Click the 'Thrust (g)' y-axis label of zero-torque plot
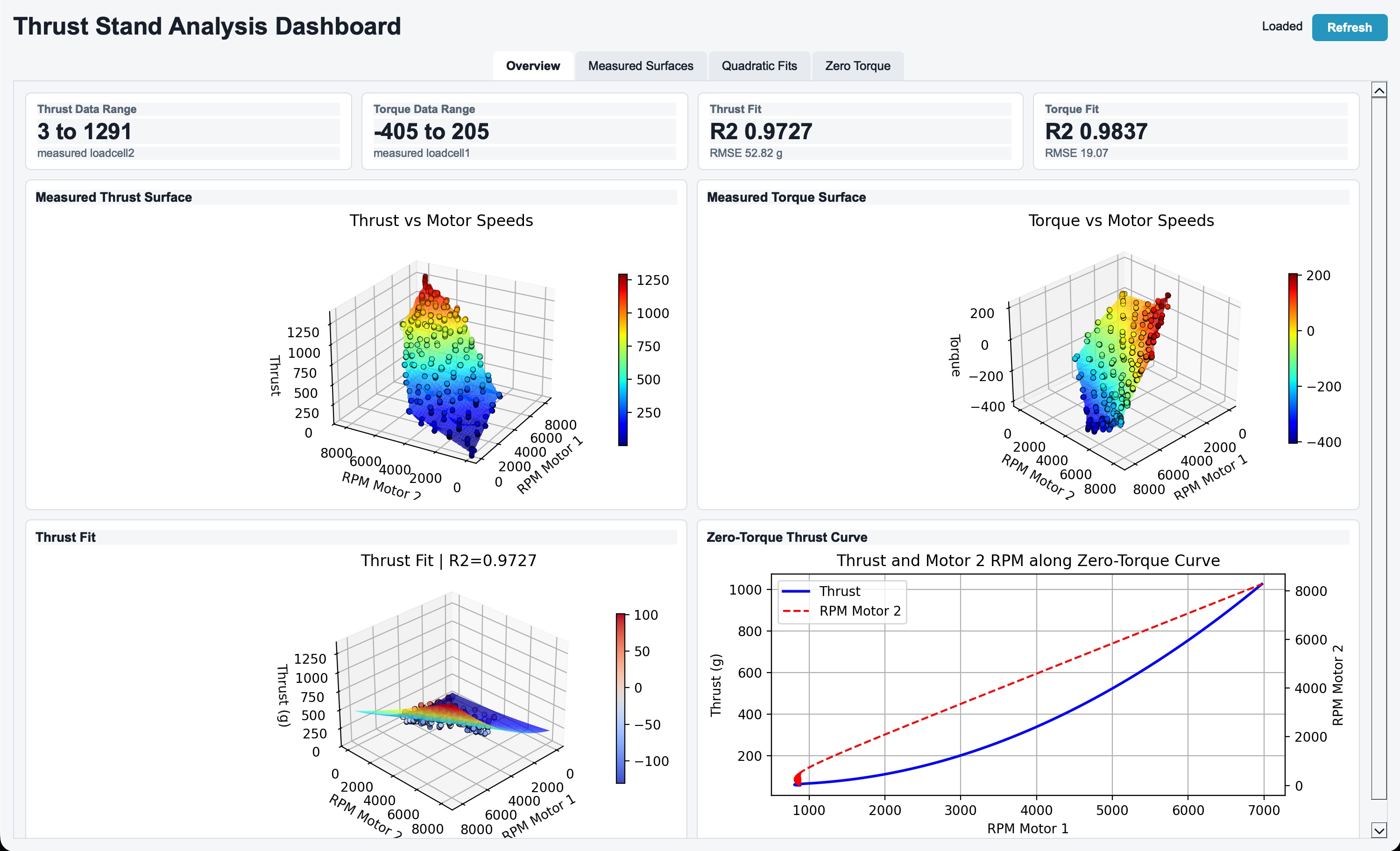The height and width of the screenshot is (851, 1400). coord(716,685)
